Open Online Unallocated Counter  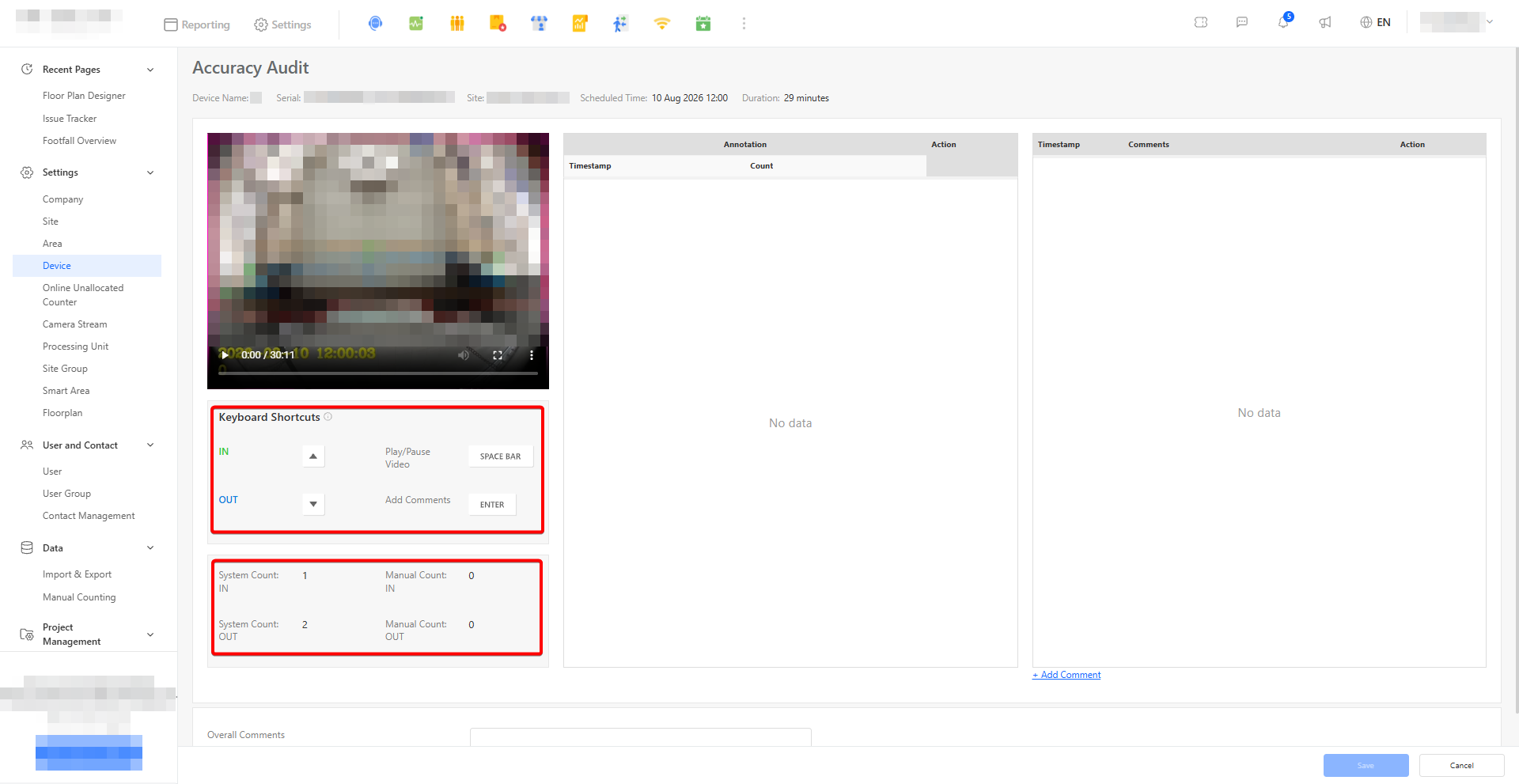[x=83, y=295]
